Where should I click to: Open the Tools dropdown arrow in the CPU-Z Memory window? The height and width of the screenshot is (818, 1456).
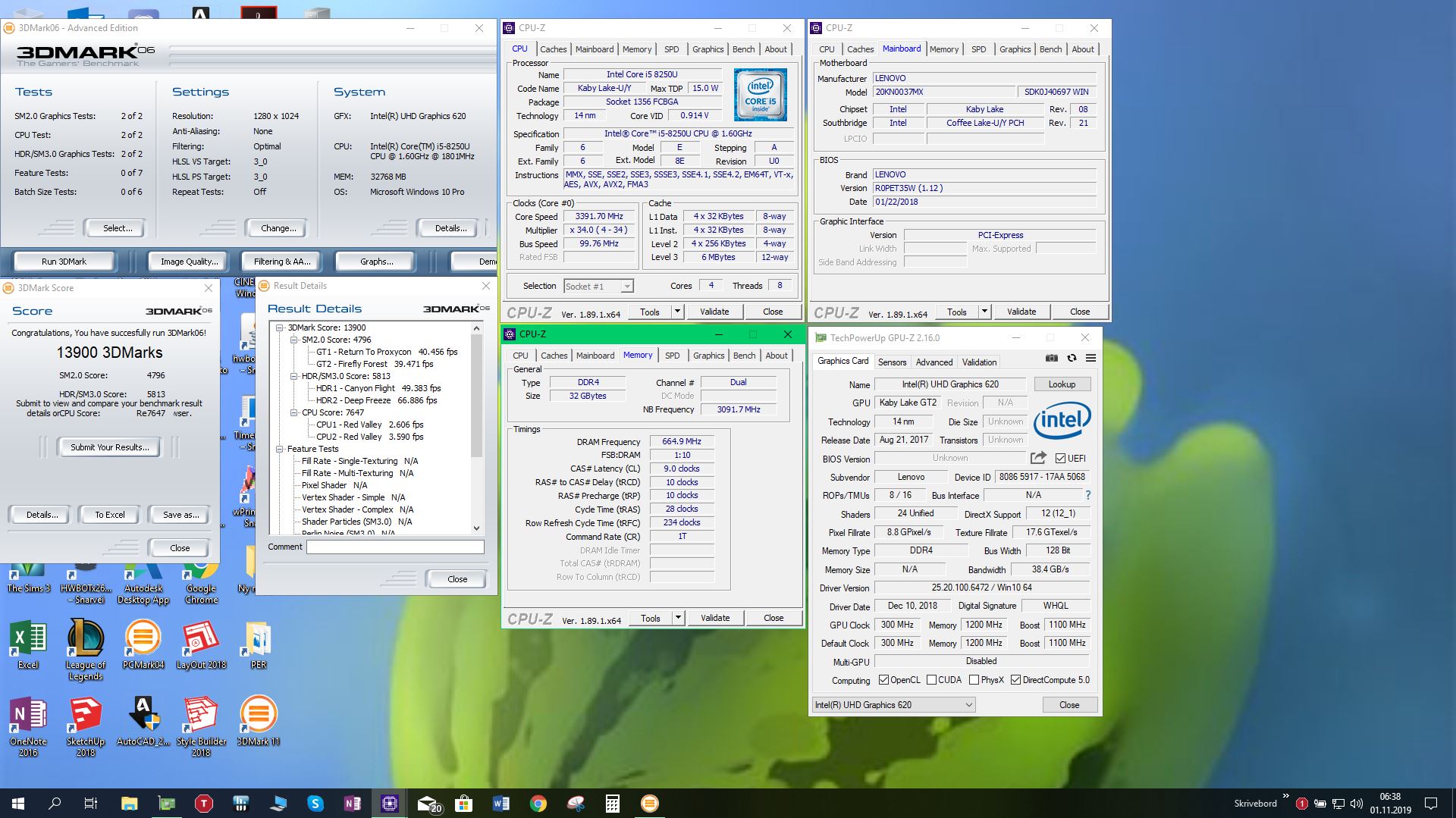(678, 618)
